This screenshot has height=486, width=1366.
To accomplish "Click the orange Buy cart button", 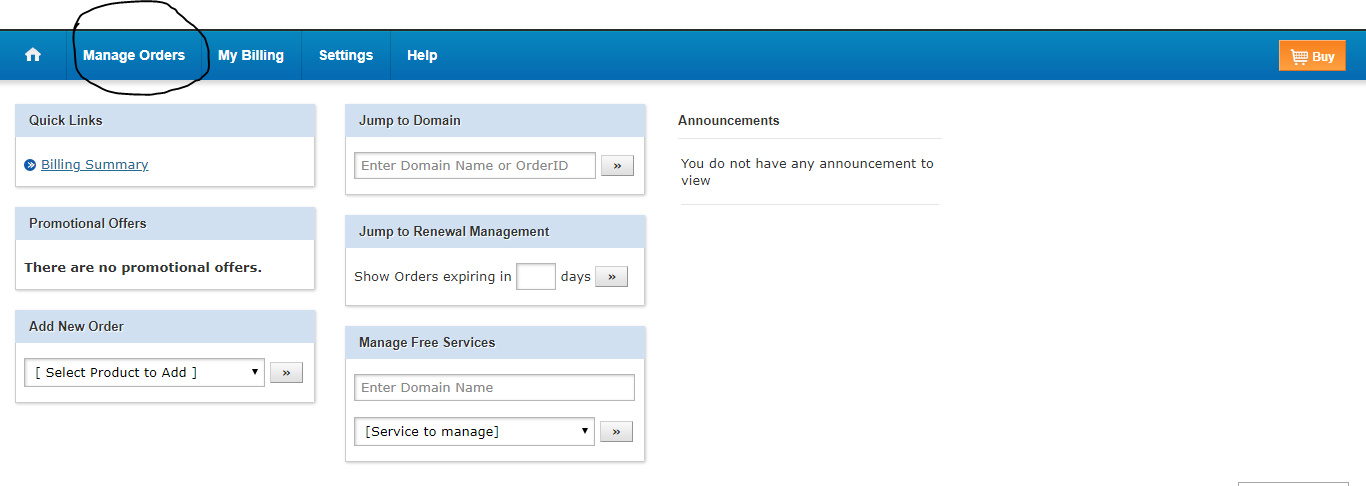I will [1312, 56].
